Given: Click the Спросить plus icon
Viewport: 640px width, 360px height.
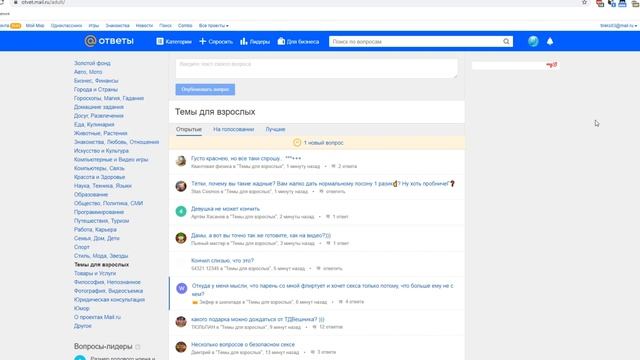Looking at the screenshot, I should tap(202, 41).
